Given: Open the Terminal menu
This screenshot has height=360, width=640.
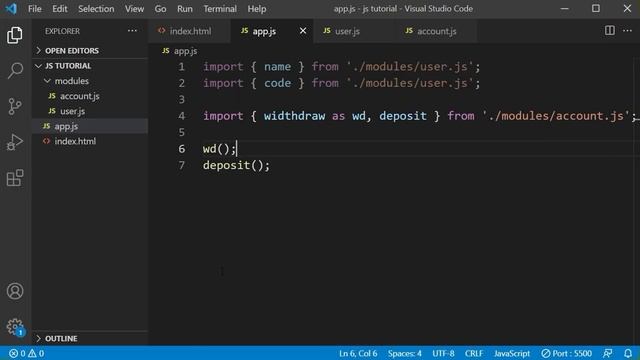Looking at the screenshot, I should [220, 9].
